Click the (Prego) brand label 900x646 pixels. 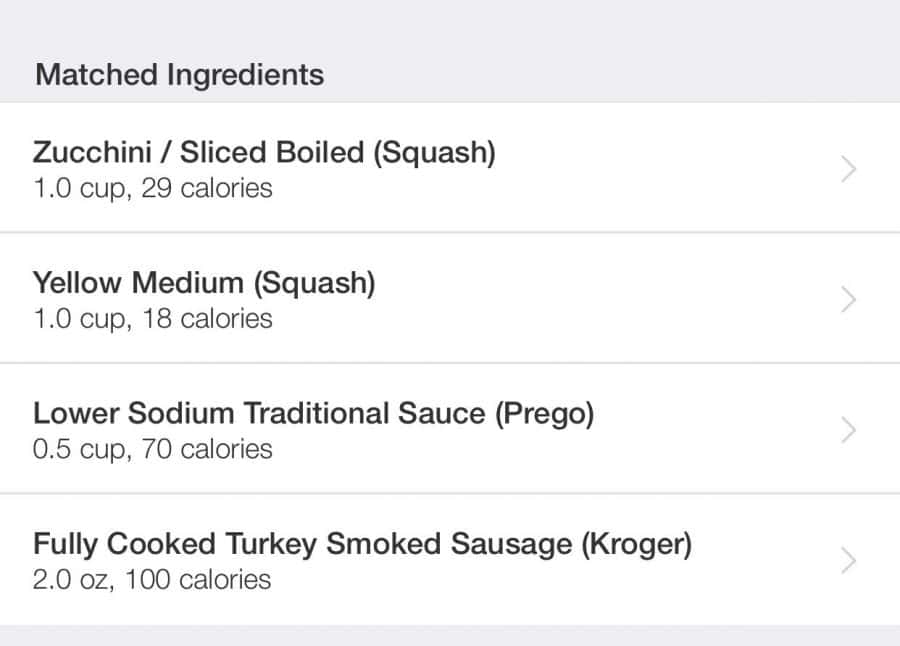(x=545, y=413)
